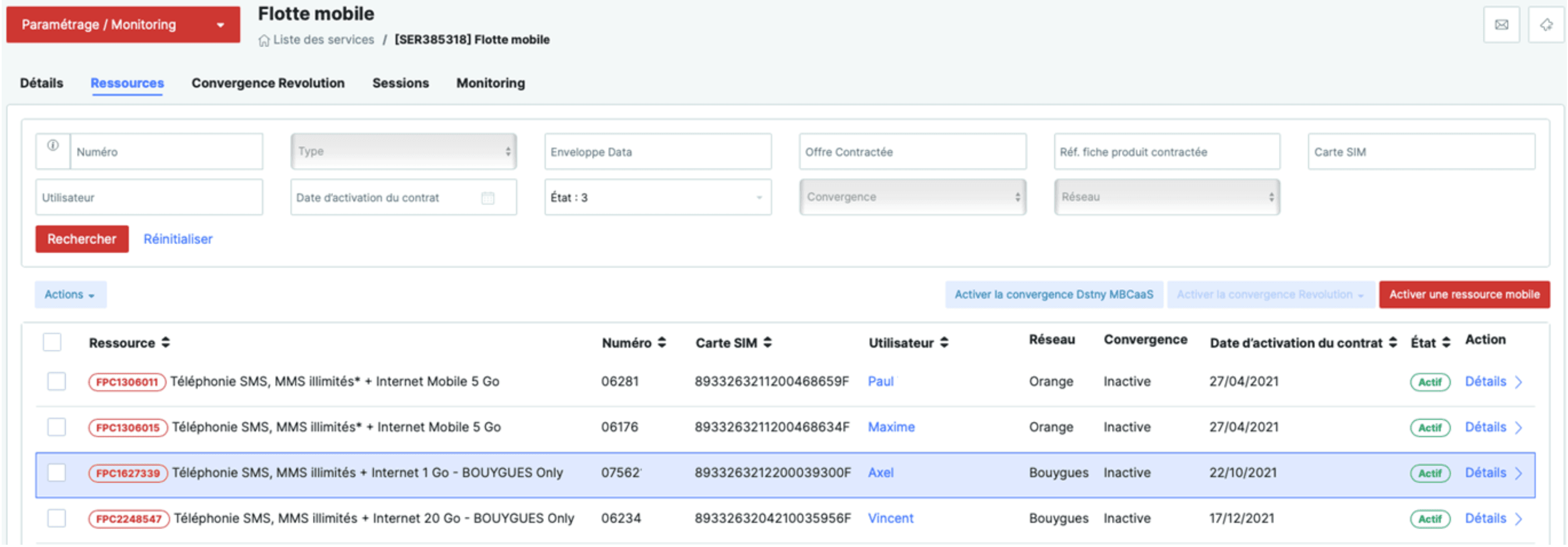Click the info icon beside Numéro field

[53, 146]
